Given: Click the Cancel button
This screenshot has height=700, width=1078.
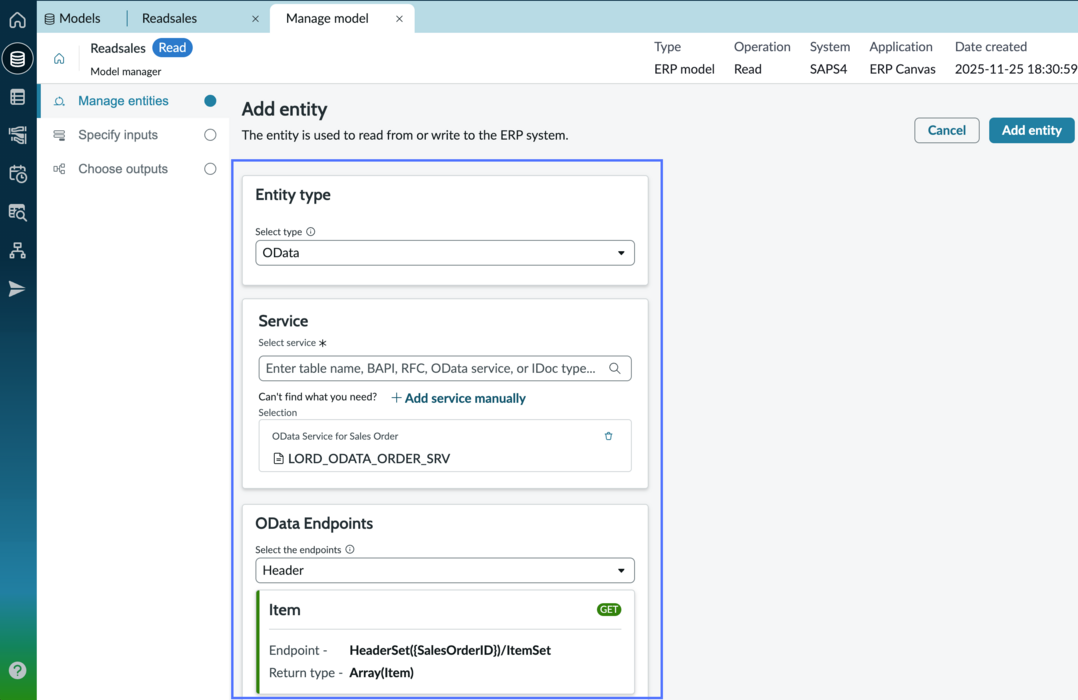Looking at the screenshot, I should coord(947,131).
